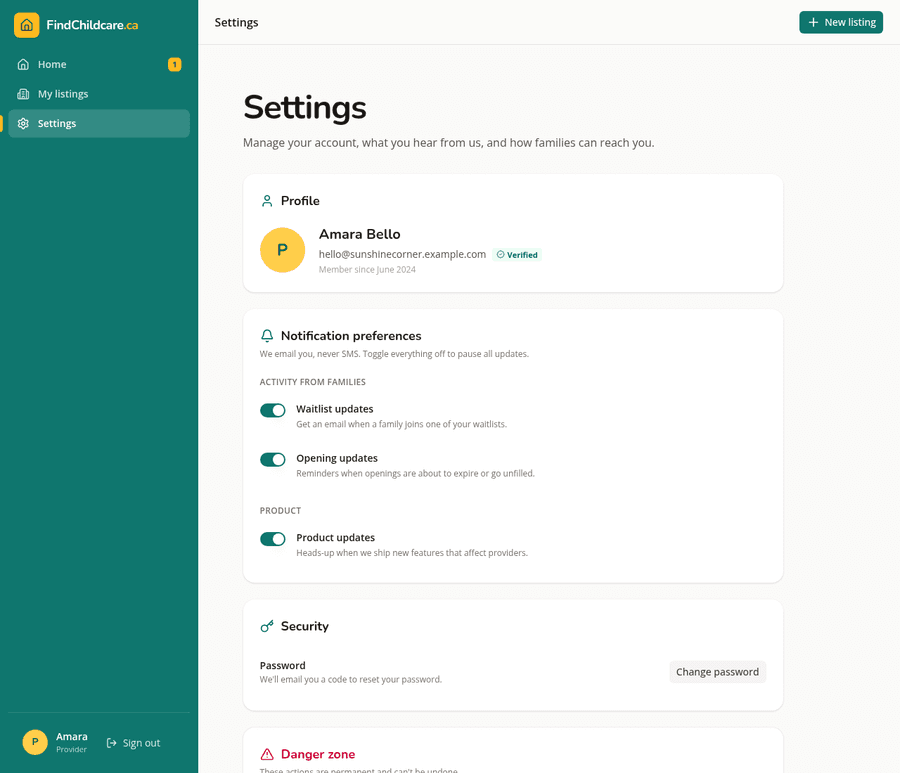Click the Profile person icon

click(x=267, y=201)
